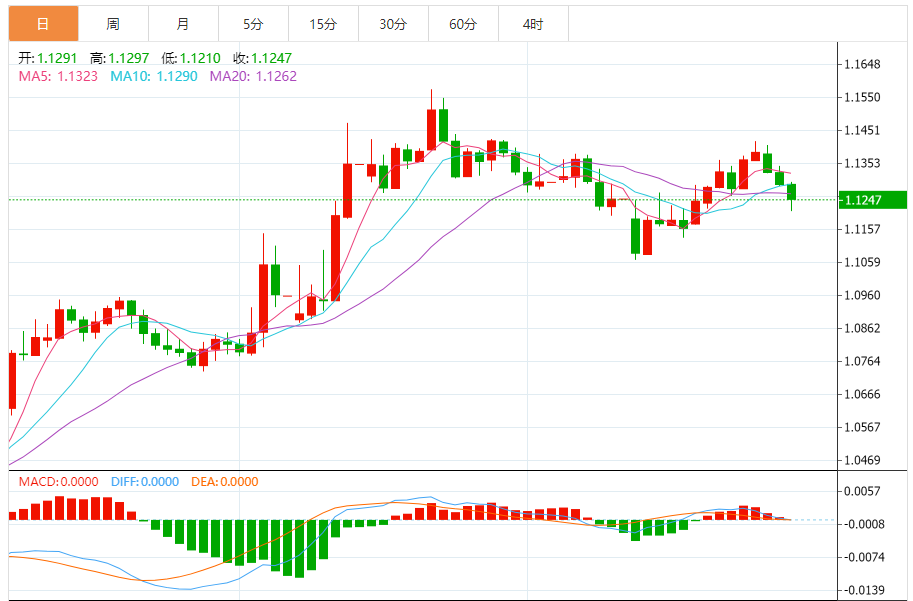Switch to the 周 weekly tab
913x601 pixels.
pos(114,24)
